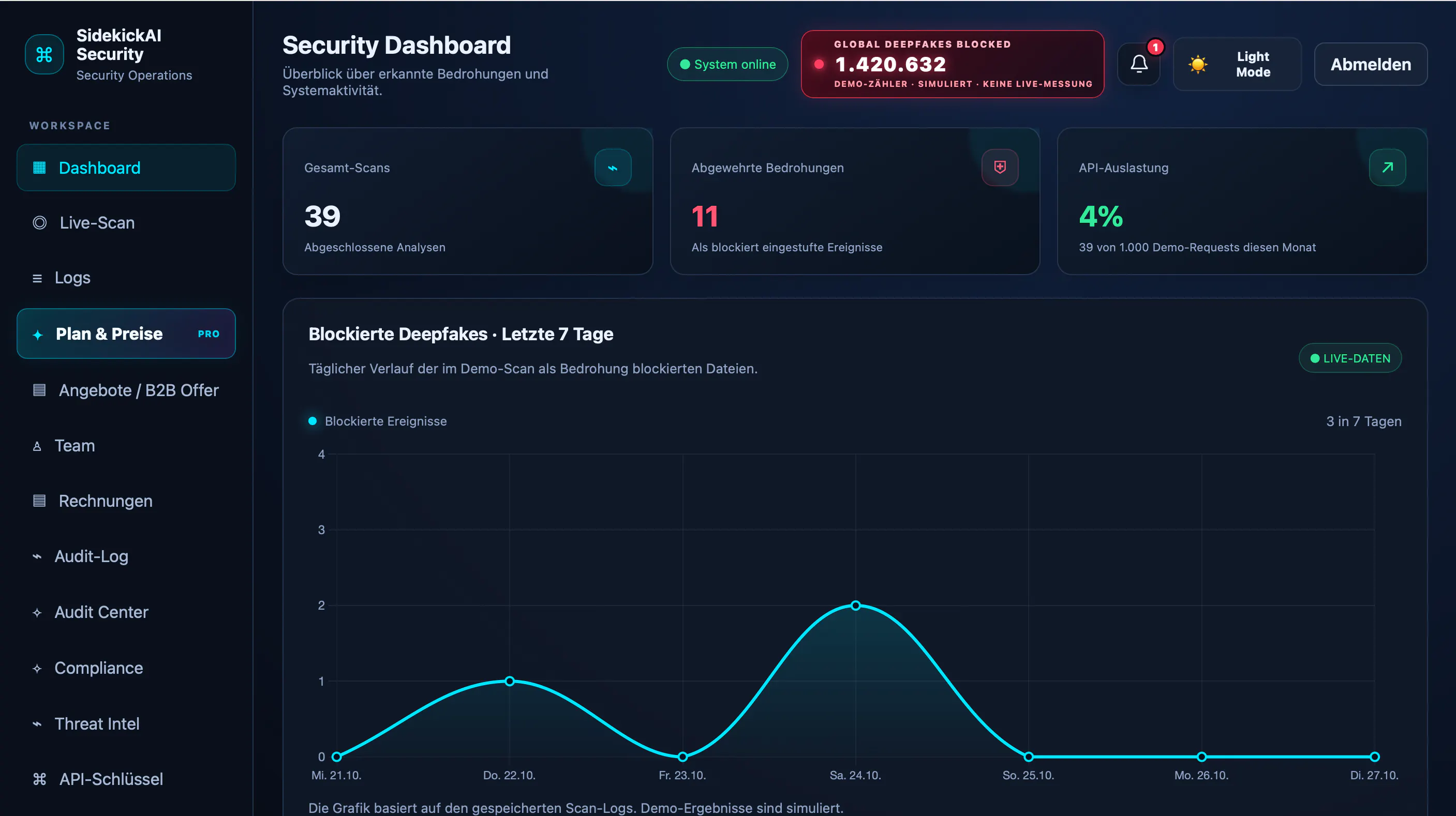
Task: Click the Logs hamburger icon
Action: pos(37,278)
